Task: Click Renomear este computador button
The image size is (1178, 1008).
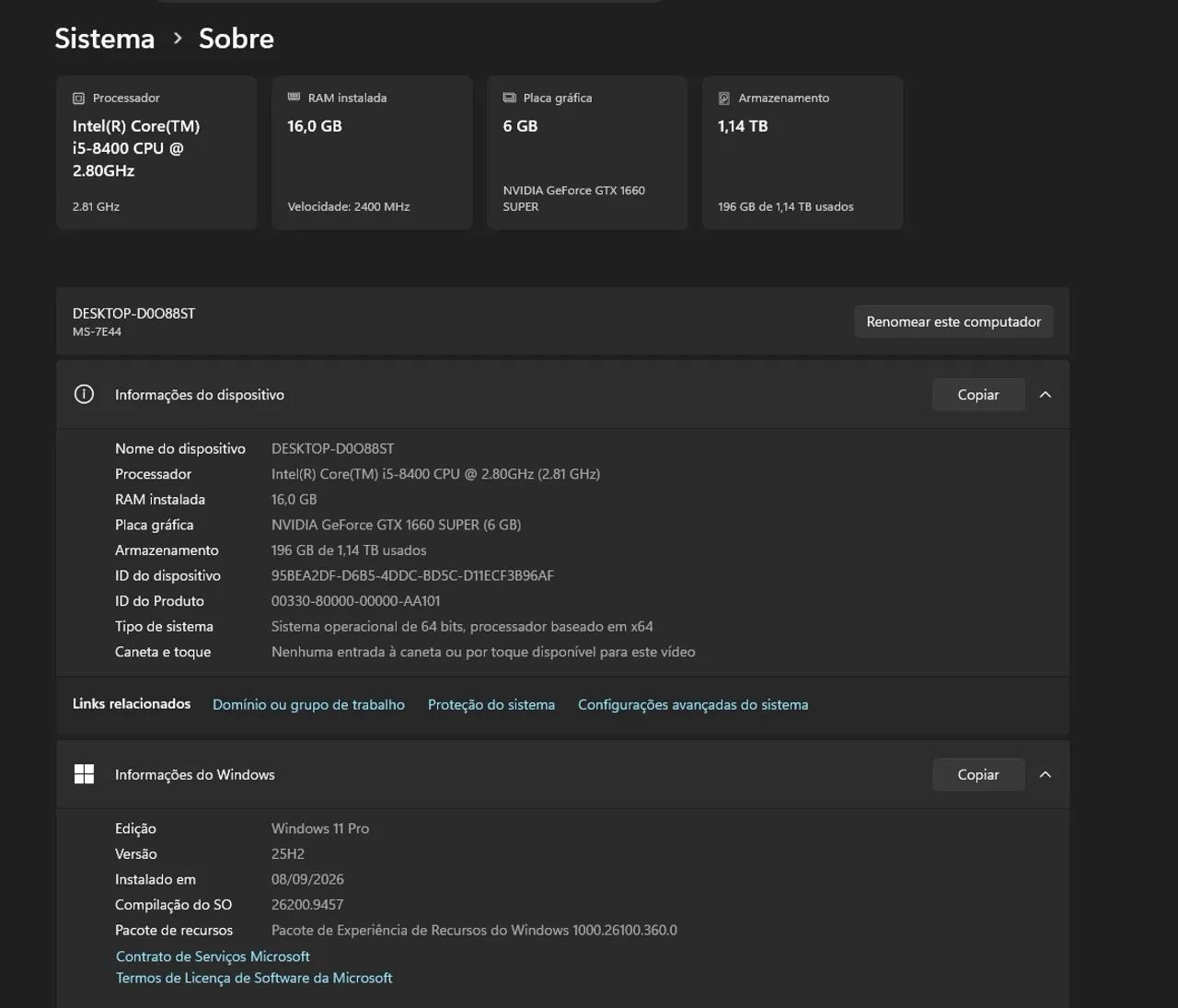Action: 953,321
